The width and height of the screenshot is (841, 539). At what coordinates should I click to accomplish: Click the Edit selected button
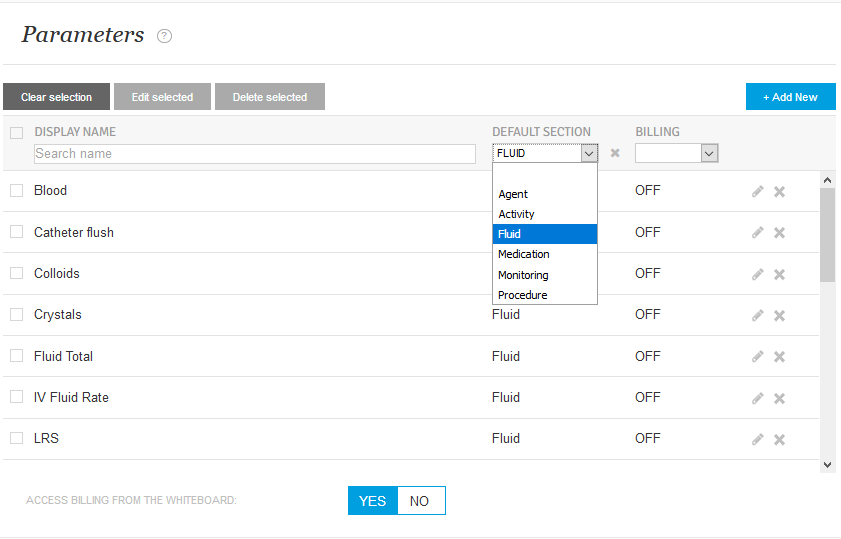tap(163, 97)
